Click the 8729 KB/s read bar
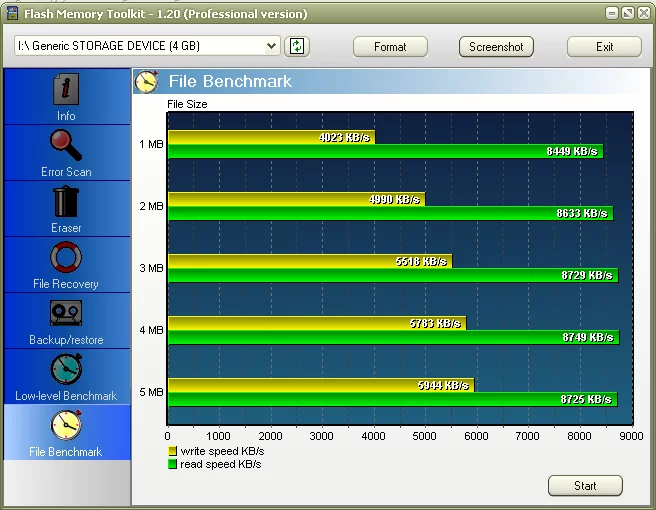This screenshot has height=510, width=656. (393, 275)
